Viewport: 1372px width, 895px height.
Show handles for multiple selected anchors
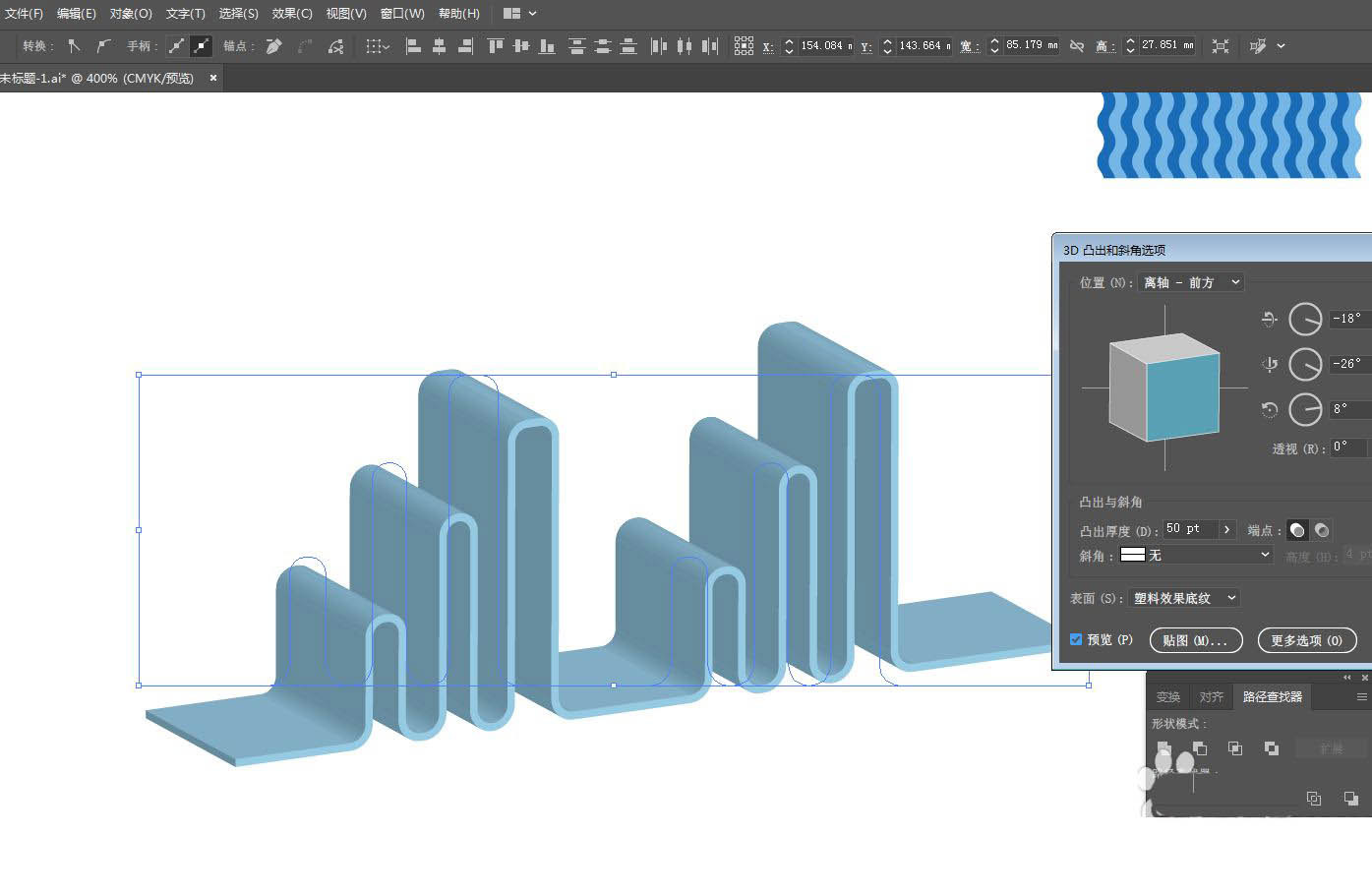tap(176, 46)
